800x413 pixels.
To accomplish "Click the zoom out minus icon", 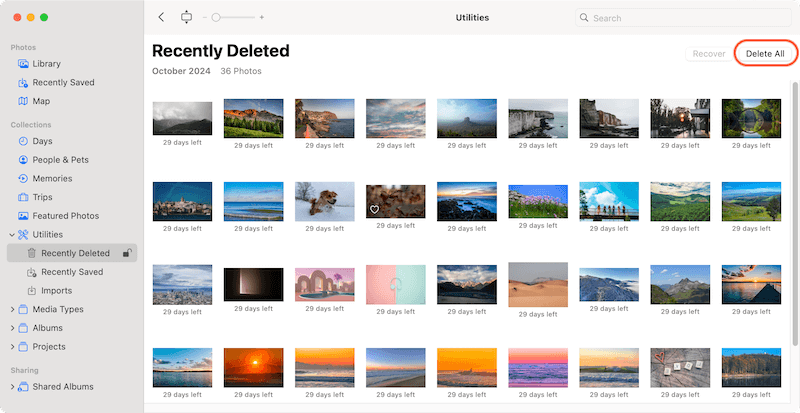I will pyautogui.click(x=205, y=17).
